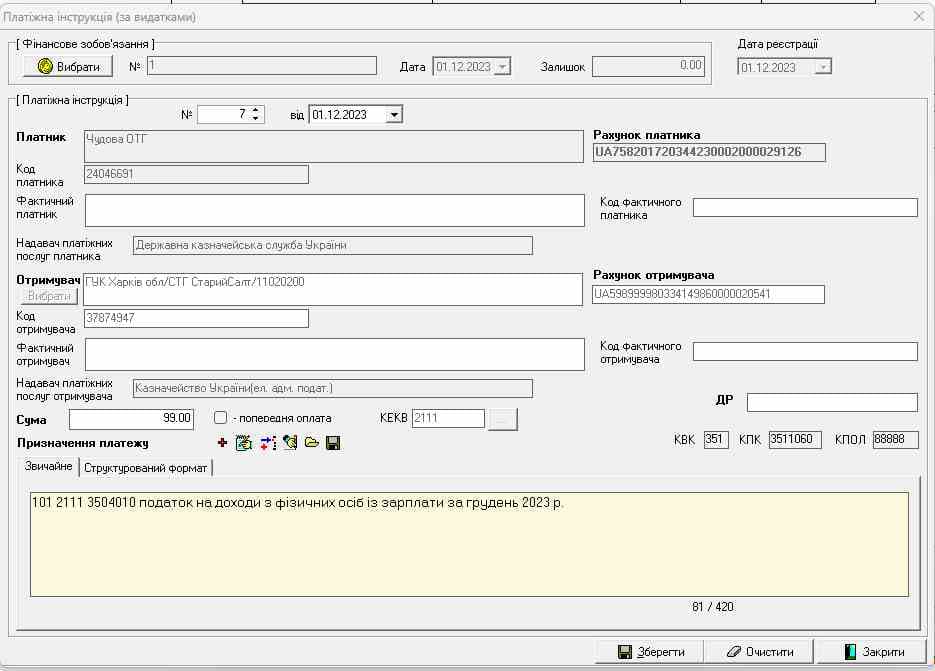Click the Код платника field 24046691
This screenshot has height=671, width=935.
196,174
